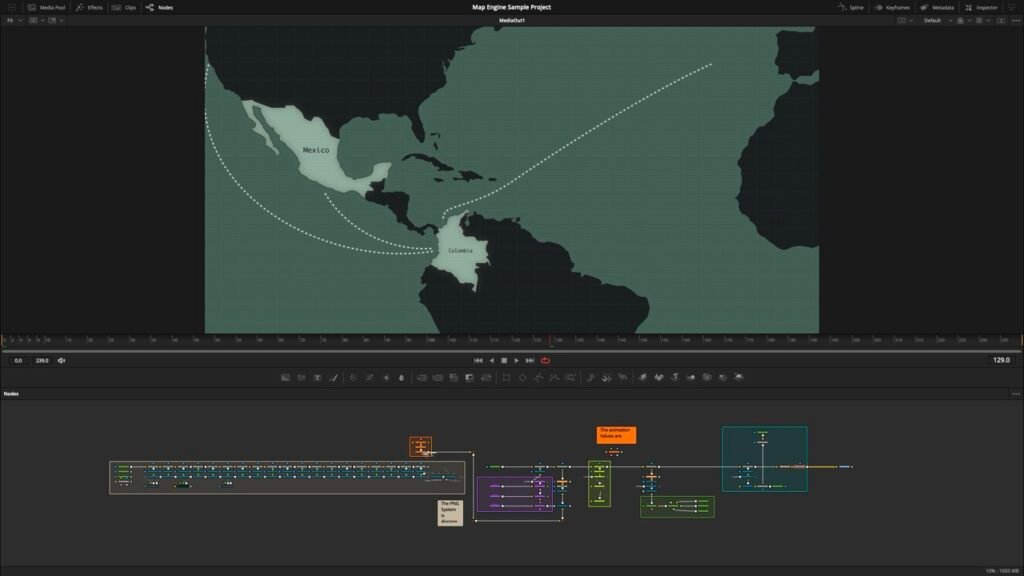
Task: Mute audio with the speaker icon
Action: coord(61,360)
